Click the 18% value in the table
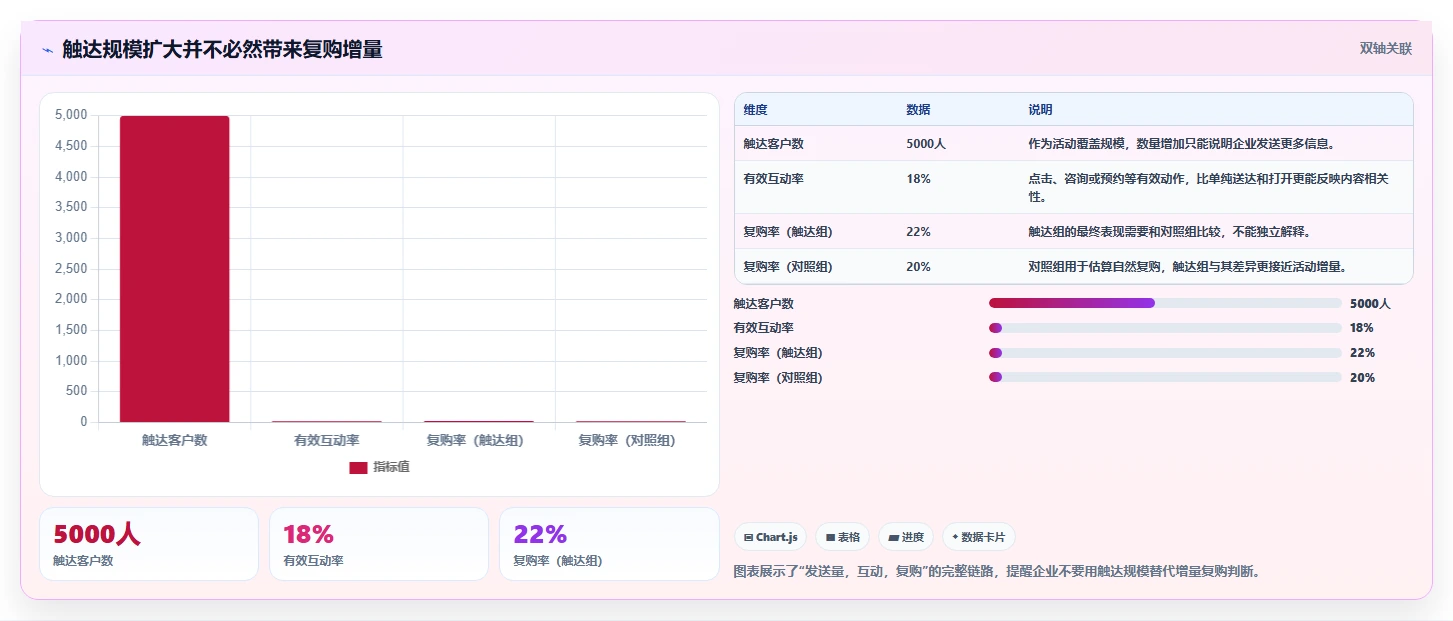This screenshot has height=621, width=1453. click(918, 178)
